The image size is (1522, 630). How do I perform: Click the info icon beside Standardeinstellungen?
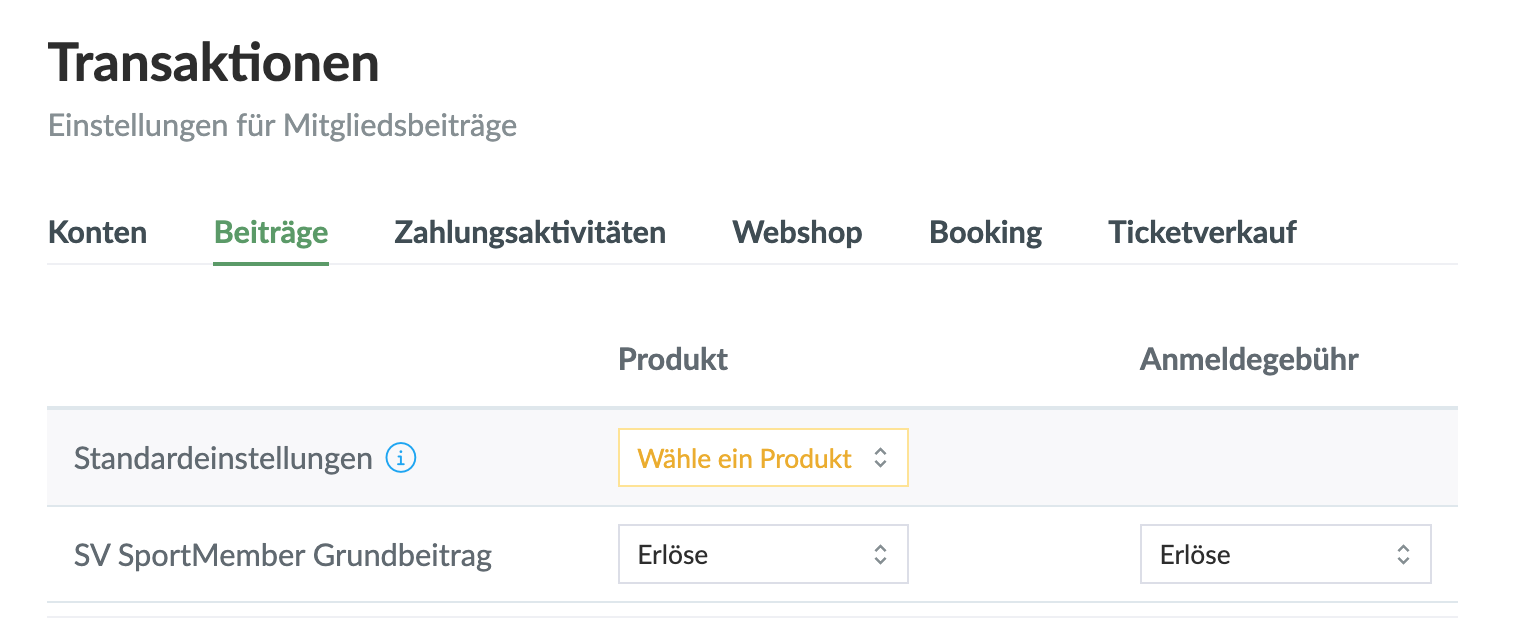click(401, 459)
